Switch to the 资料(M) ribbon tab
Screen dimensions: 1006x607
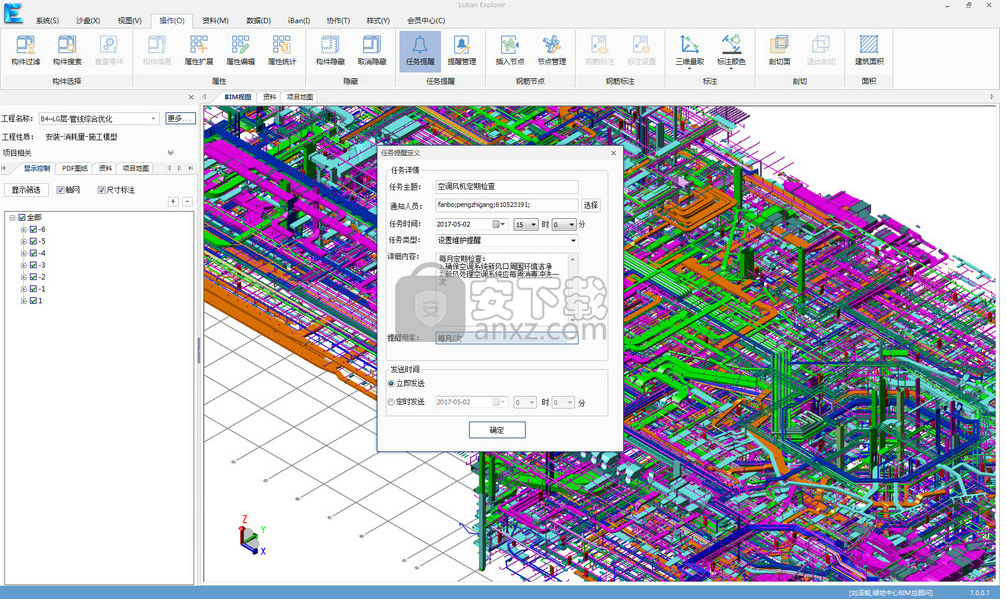click(x=215, y=21)
